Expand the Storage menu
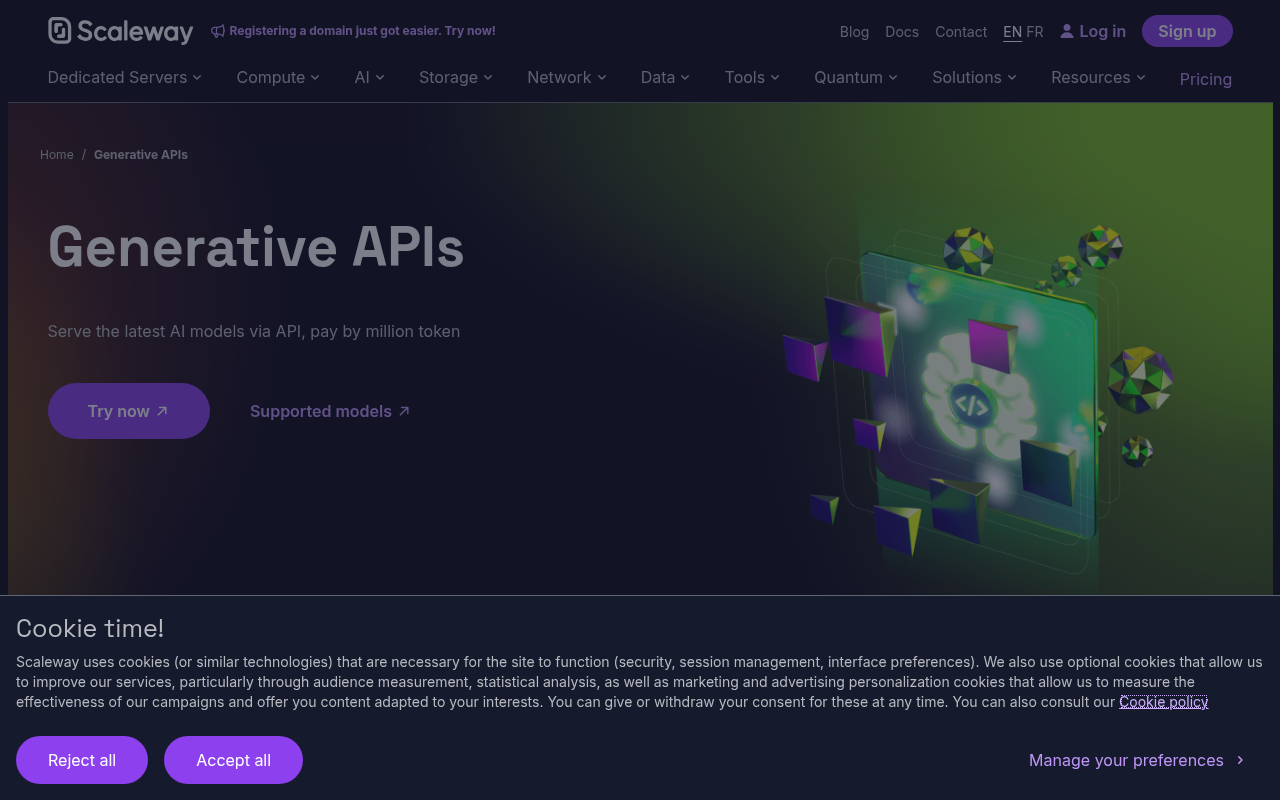 (x=456, y=77)
